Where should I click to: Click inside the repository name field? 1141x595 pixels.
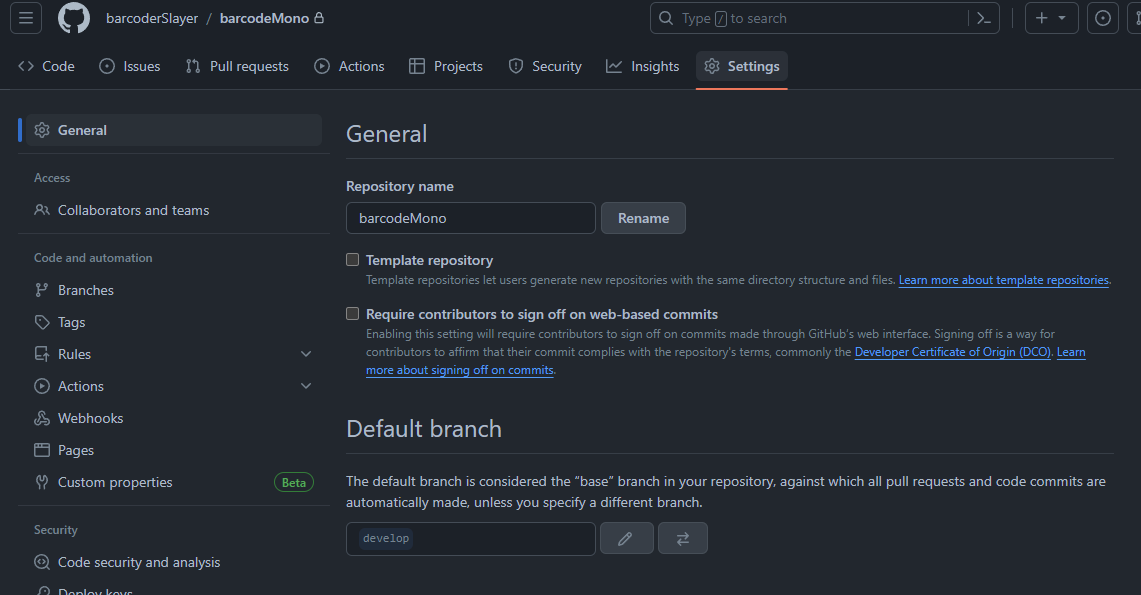click(470, 218)
